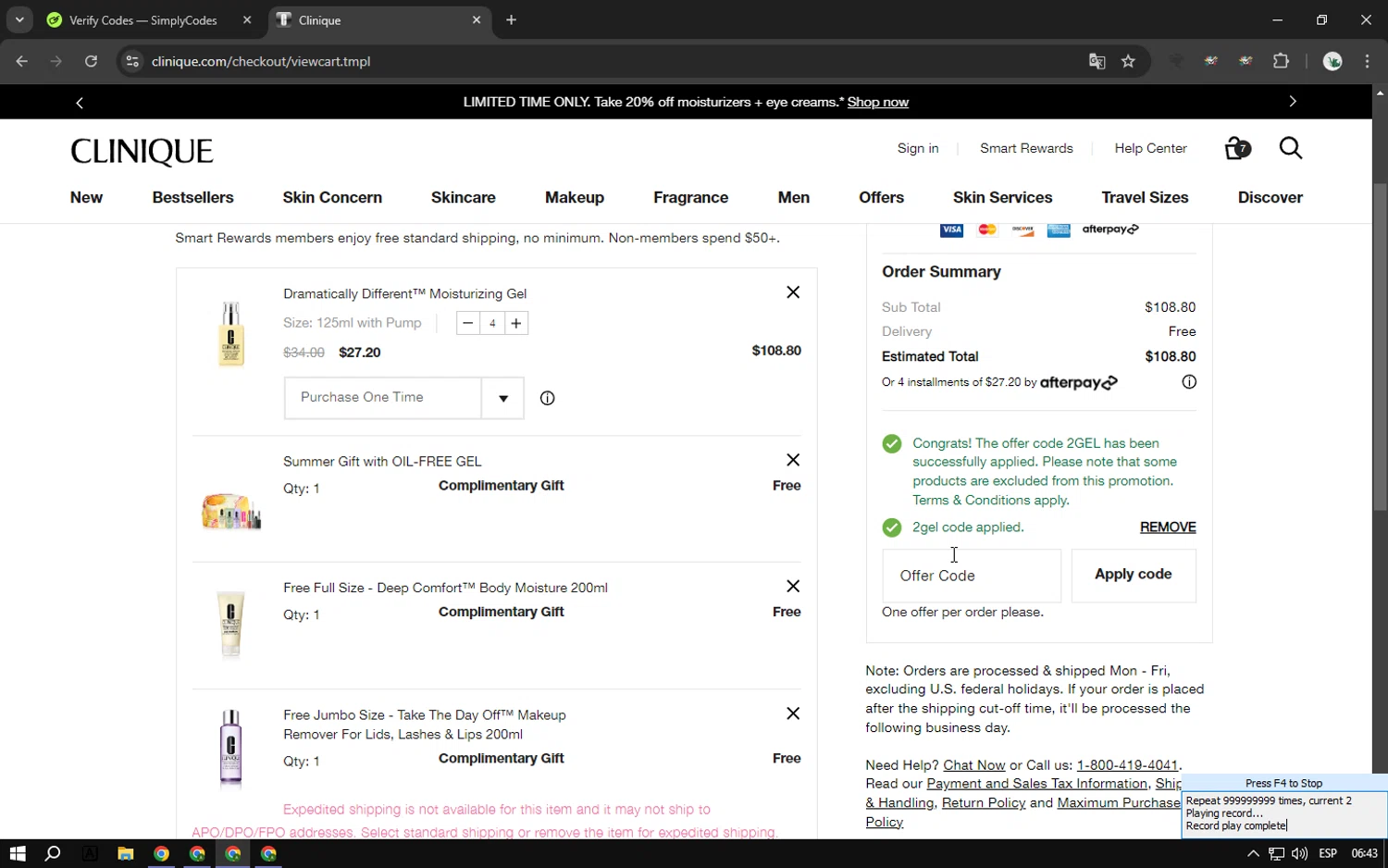Open the Makeup navigation menu
This screenshot has width=1388, height=868.
tap(575, 197)
